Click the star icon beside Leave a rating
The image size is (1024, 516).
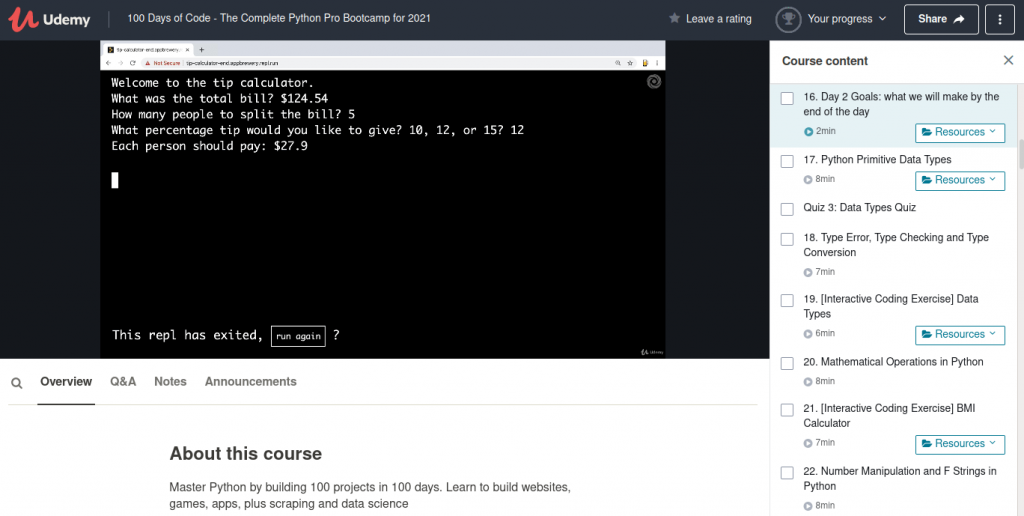tap(675, 18)
